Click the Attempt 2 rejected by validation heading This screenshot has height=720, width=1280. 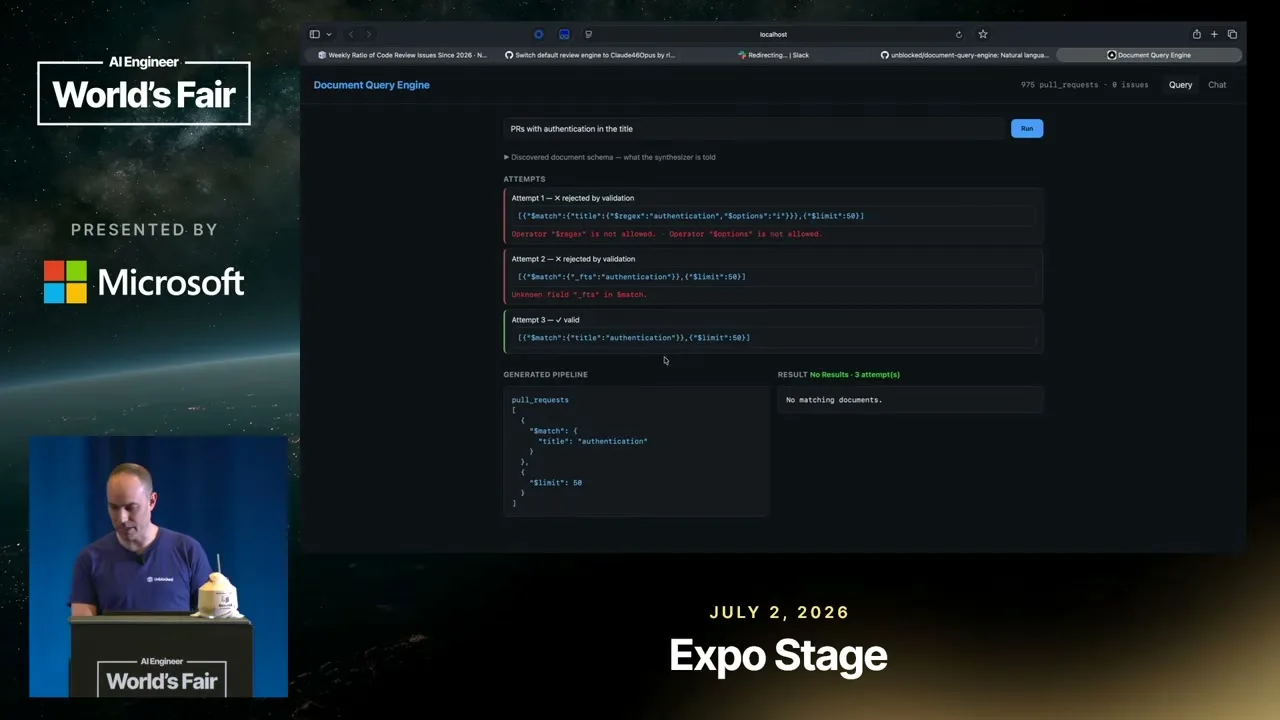pos(573,259)
